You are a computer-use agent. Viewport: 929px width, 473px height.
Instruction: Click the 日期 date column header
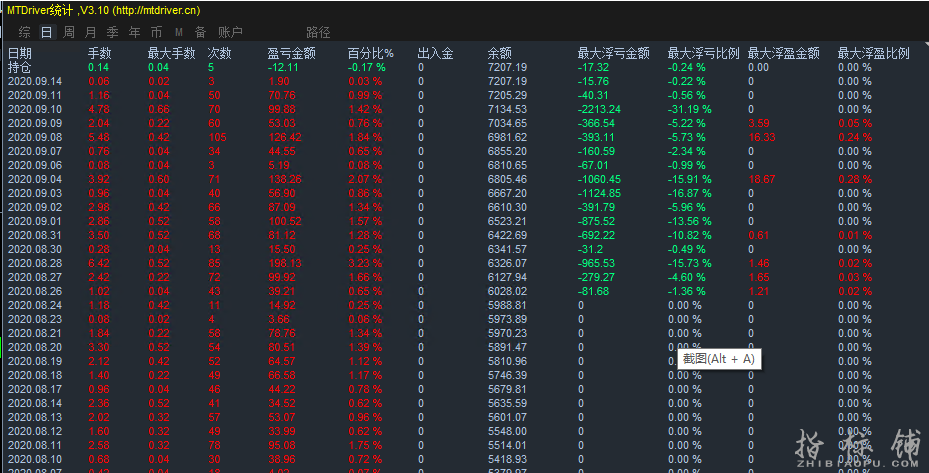20,53
